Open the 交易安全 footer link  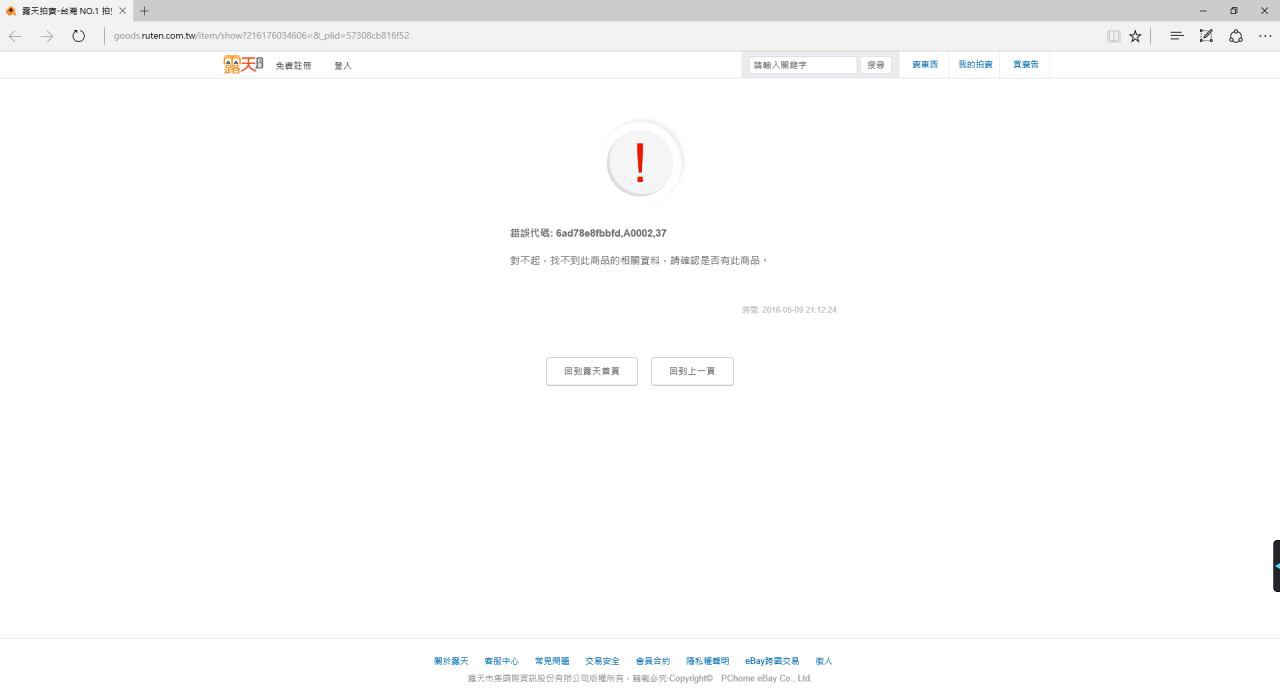click(x=602, y=661)
